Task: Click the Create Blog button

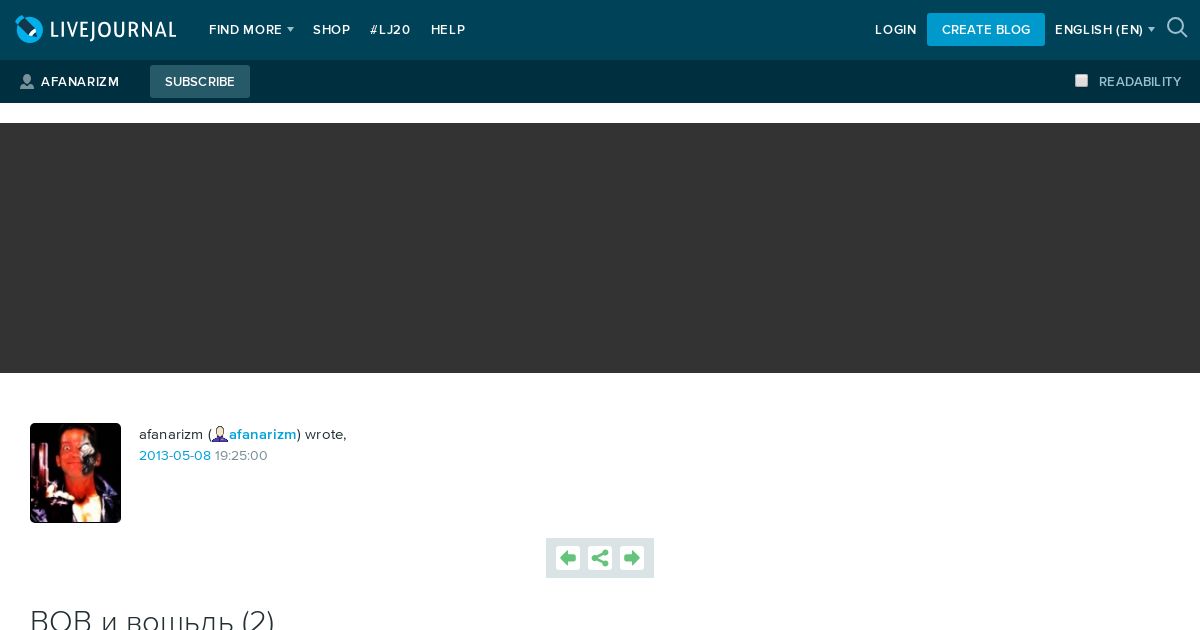Action: (x=986, y=29)
